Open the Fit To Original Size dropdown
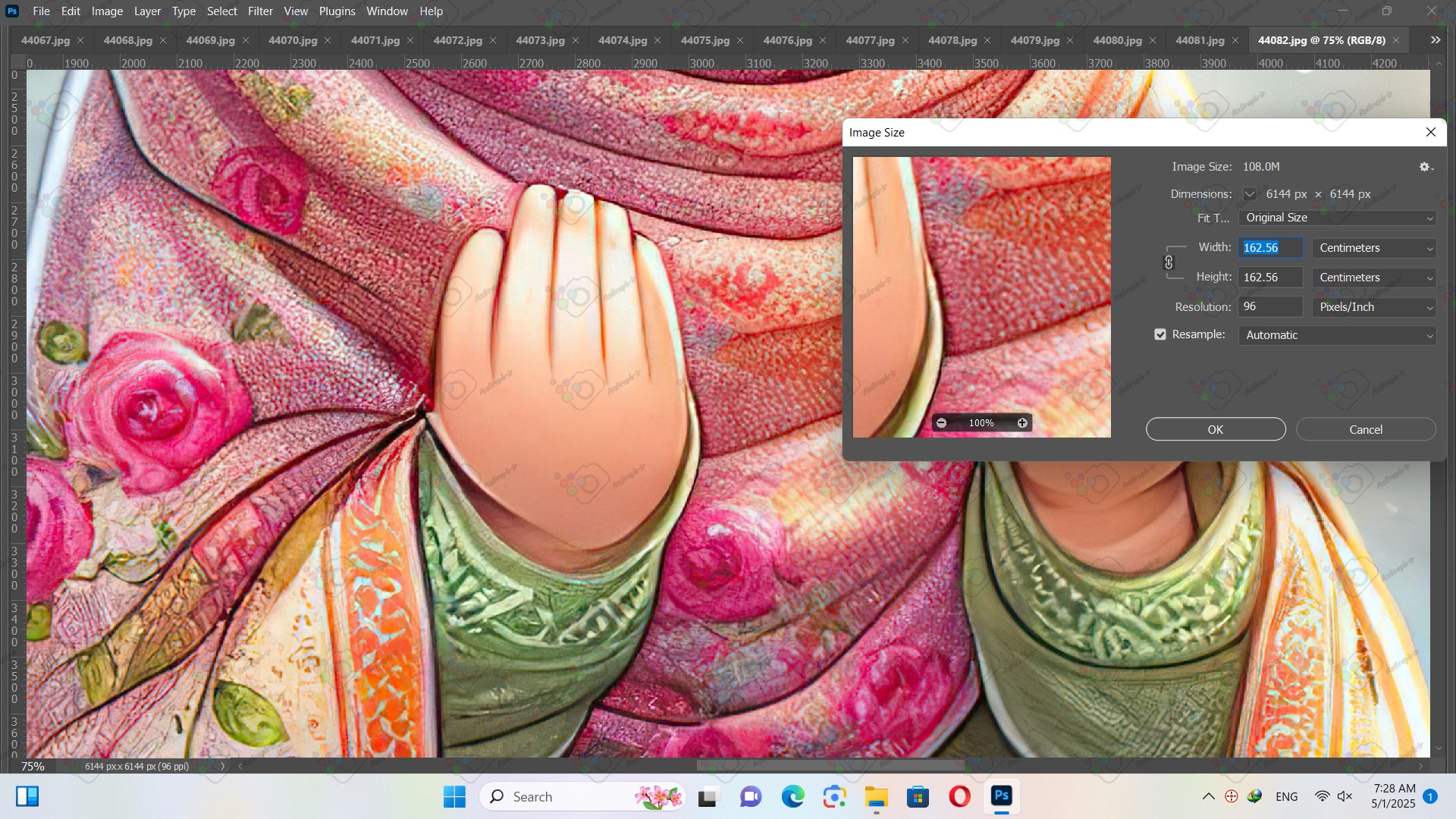Viewport: 1456px width, 819px height. (1338, 218)
